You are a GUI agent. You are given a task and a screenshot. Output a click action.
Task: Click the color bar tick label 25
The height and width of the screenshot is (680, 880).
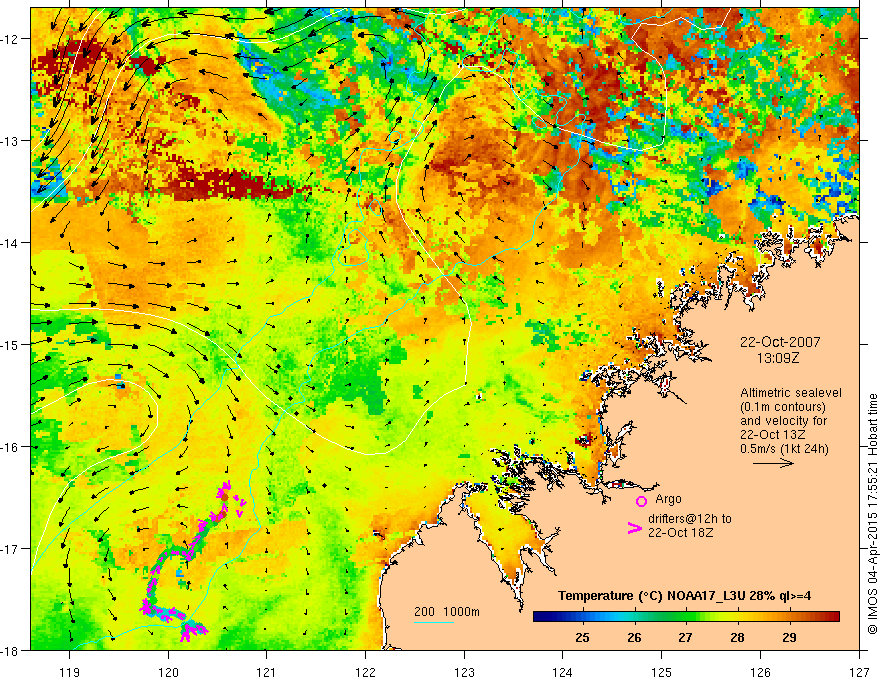click(583, 637)
